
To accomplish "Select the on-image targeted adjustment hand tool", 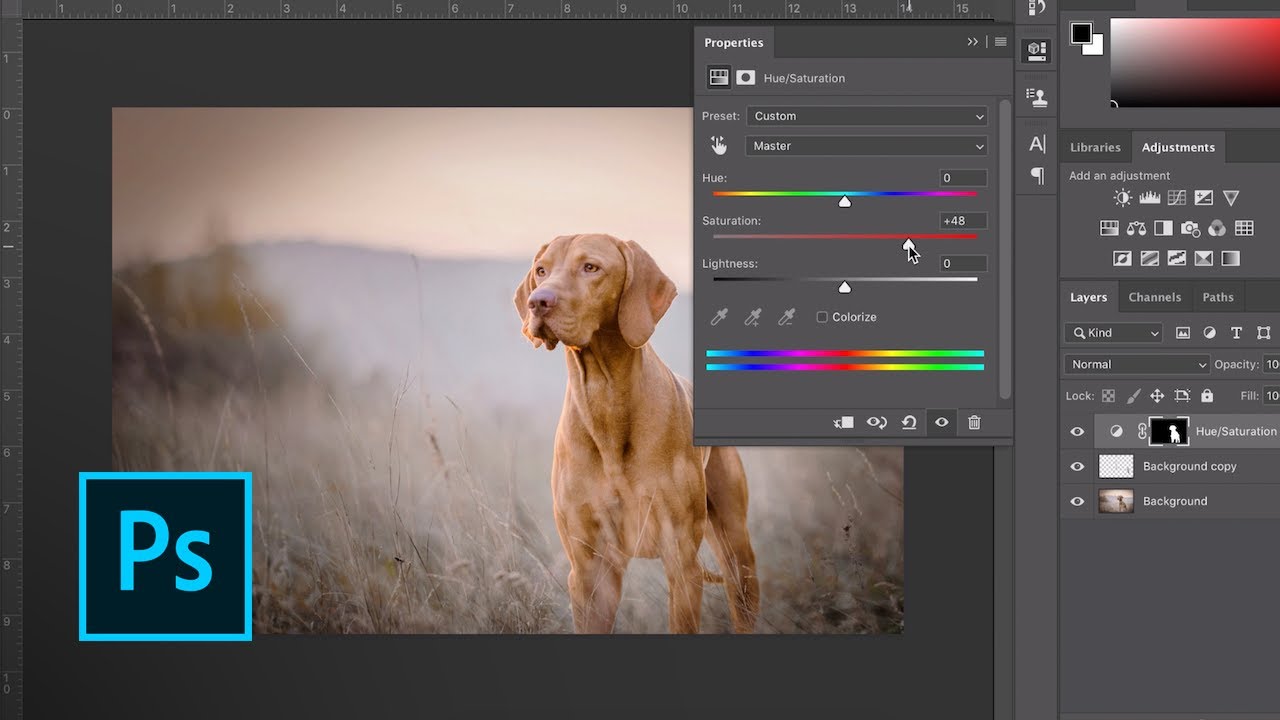I will (x=719, y=146).
